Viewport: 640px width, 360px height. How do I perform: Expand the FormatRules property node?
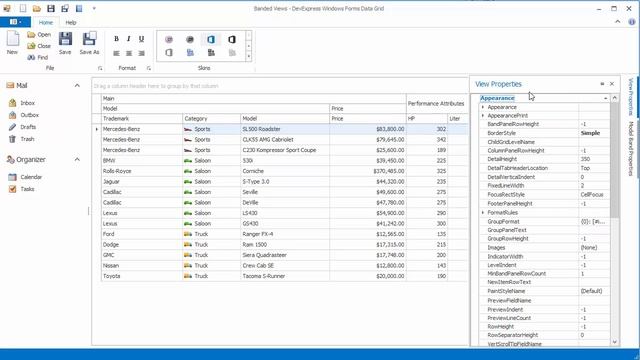483,213
